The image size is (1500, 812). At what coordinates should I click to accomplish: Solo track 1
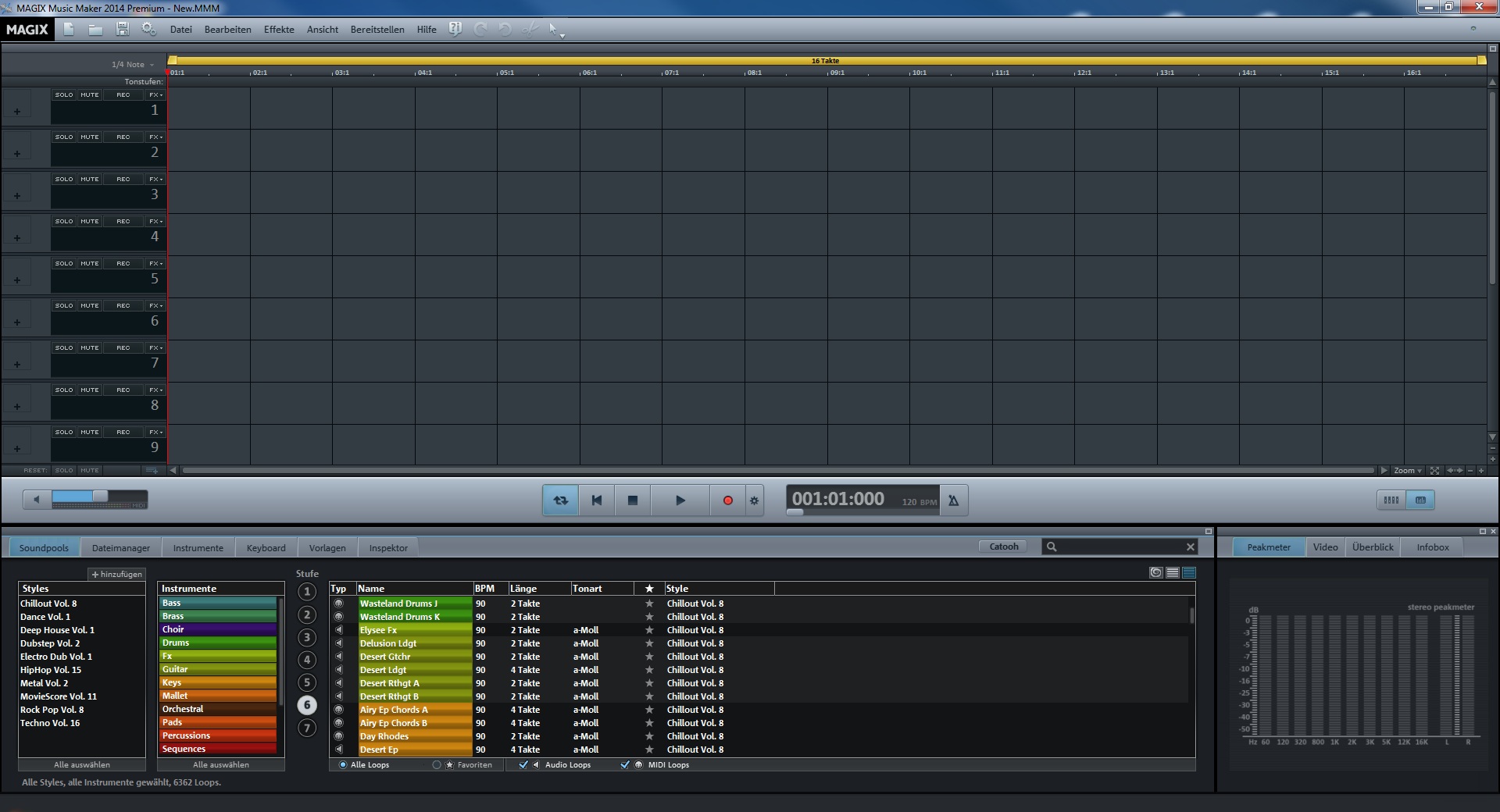pyautogui.click(x=64, y=94)
